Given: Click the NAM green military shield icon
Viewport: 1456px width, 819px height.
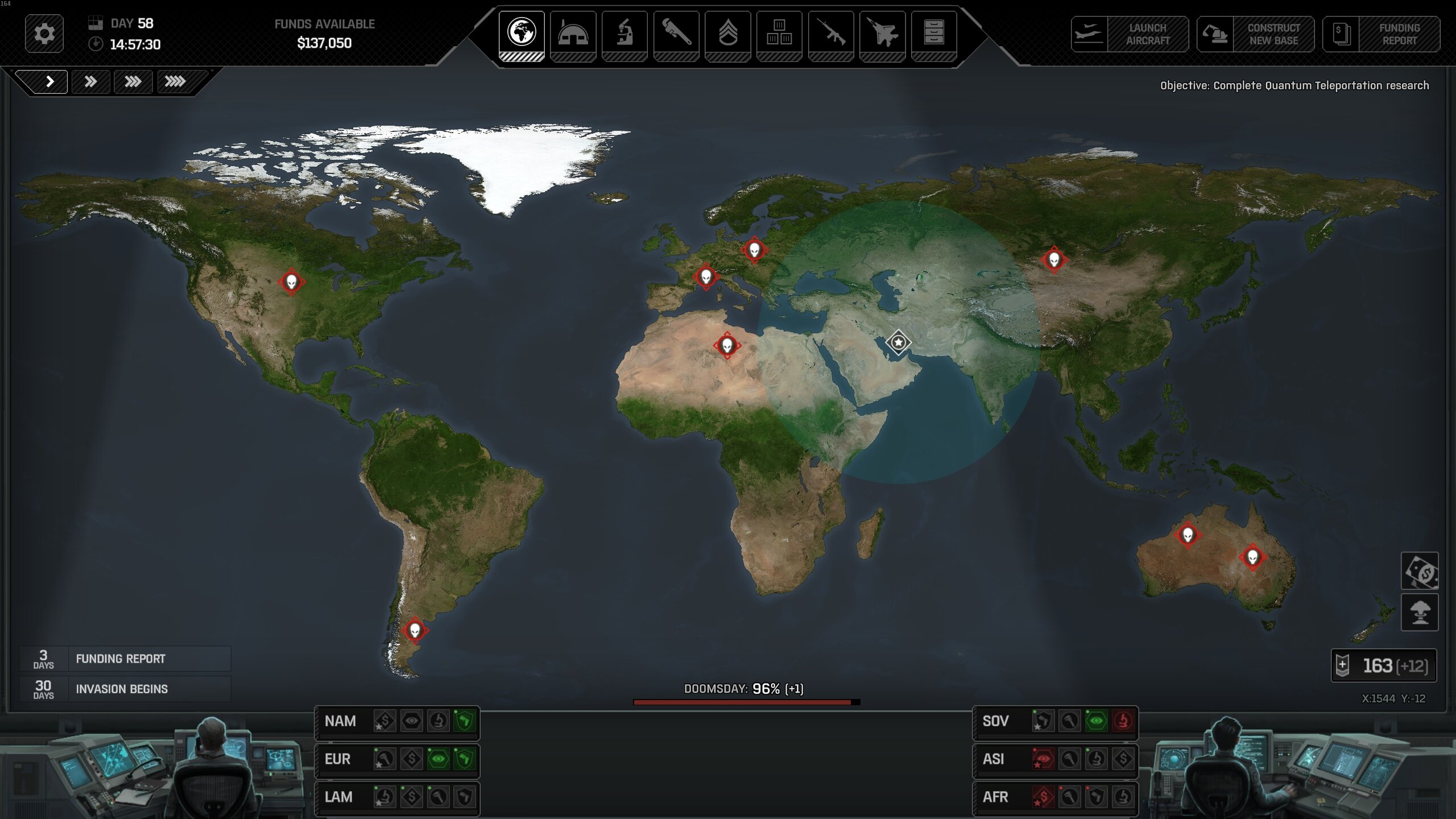Looking at the screenshot, I should coord(465,721).
